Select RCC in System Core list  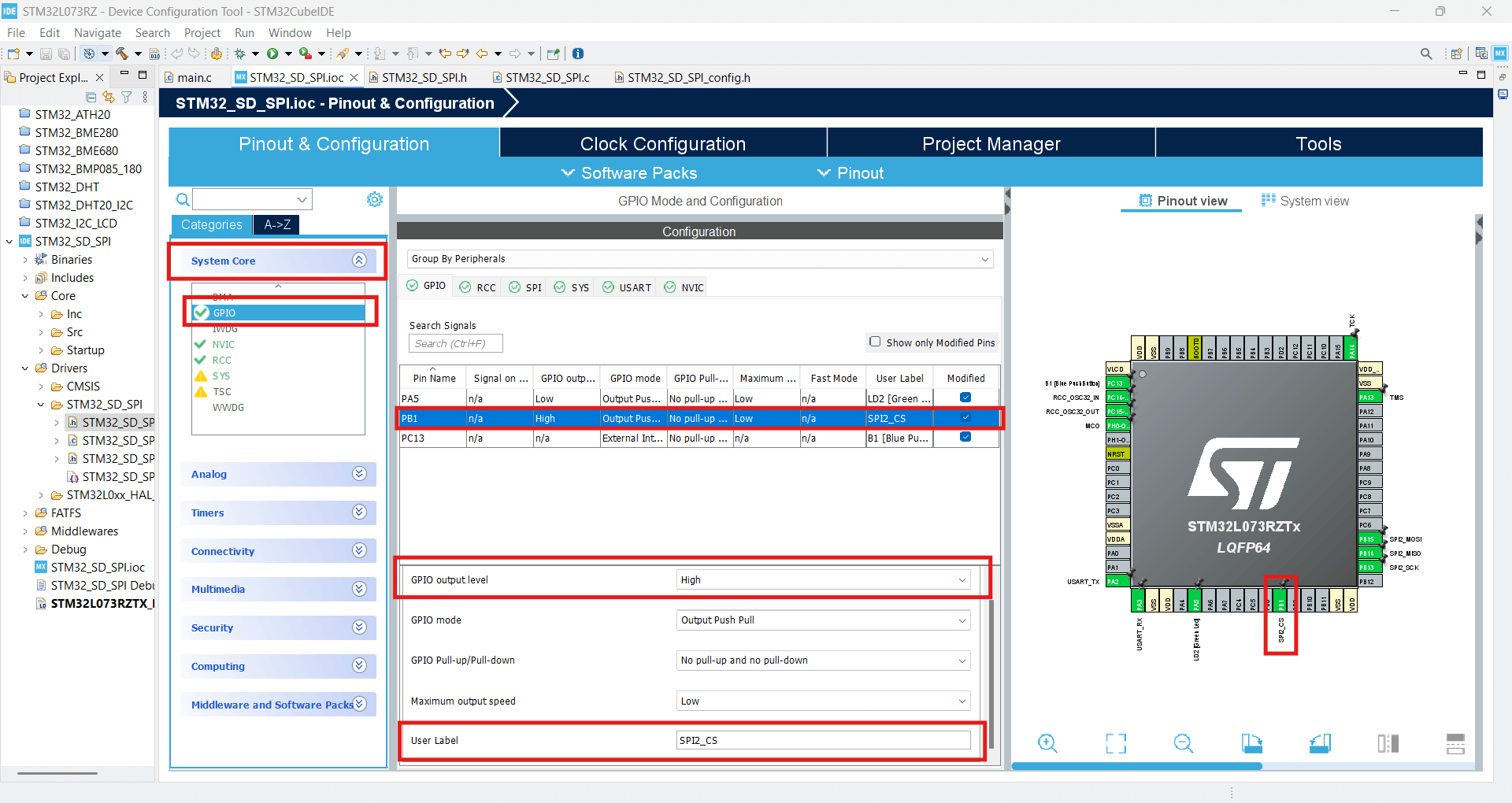click(221, 360)
